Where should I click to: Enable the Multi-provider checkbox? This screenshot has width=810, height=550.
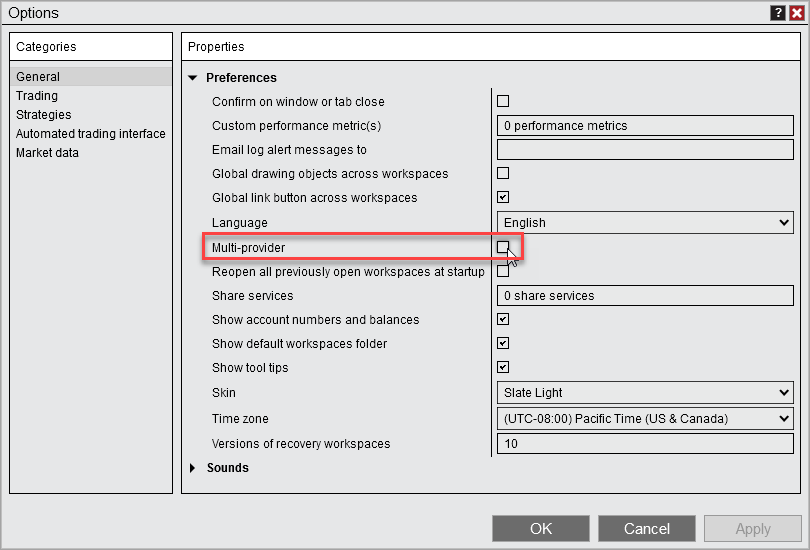(503, 247)
